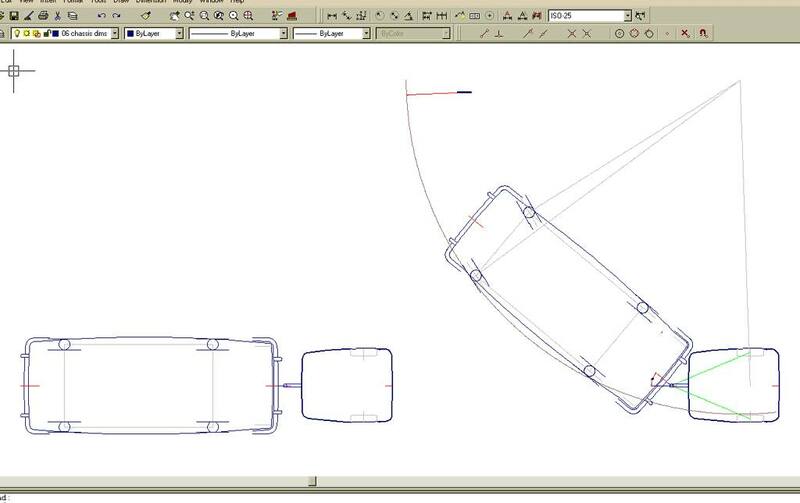The width and height of the screenshot is (800, 503).
Task: Open the linetype ByLayer dropdown
Action: 284,34
